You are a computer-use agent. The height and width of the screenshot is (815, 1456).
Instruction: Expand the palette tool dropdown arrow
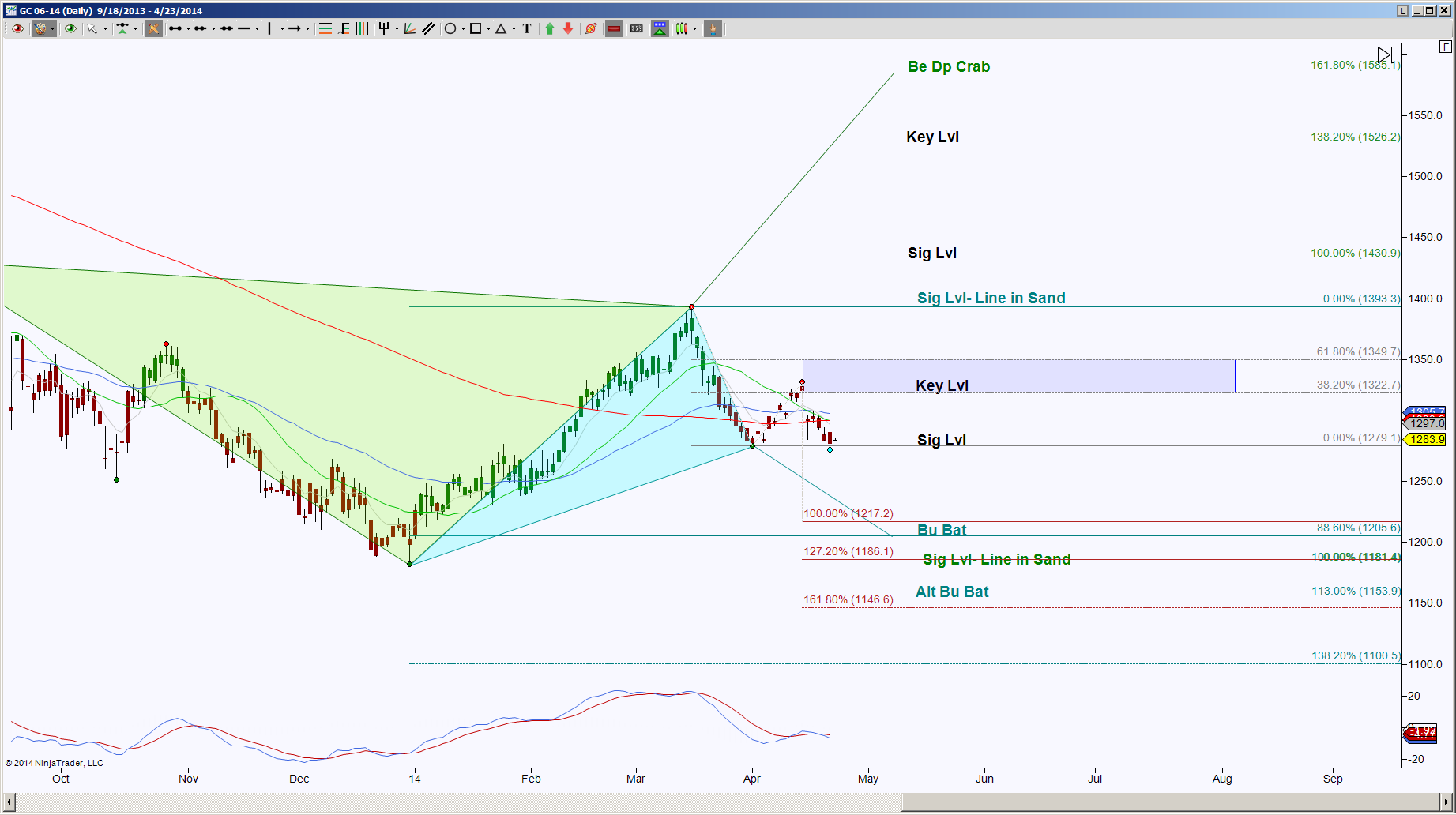(52, 28)
